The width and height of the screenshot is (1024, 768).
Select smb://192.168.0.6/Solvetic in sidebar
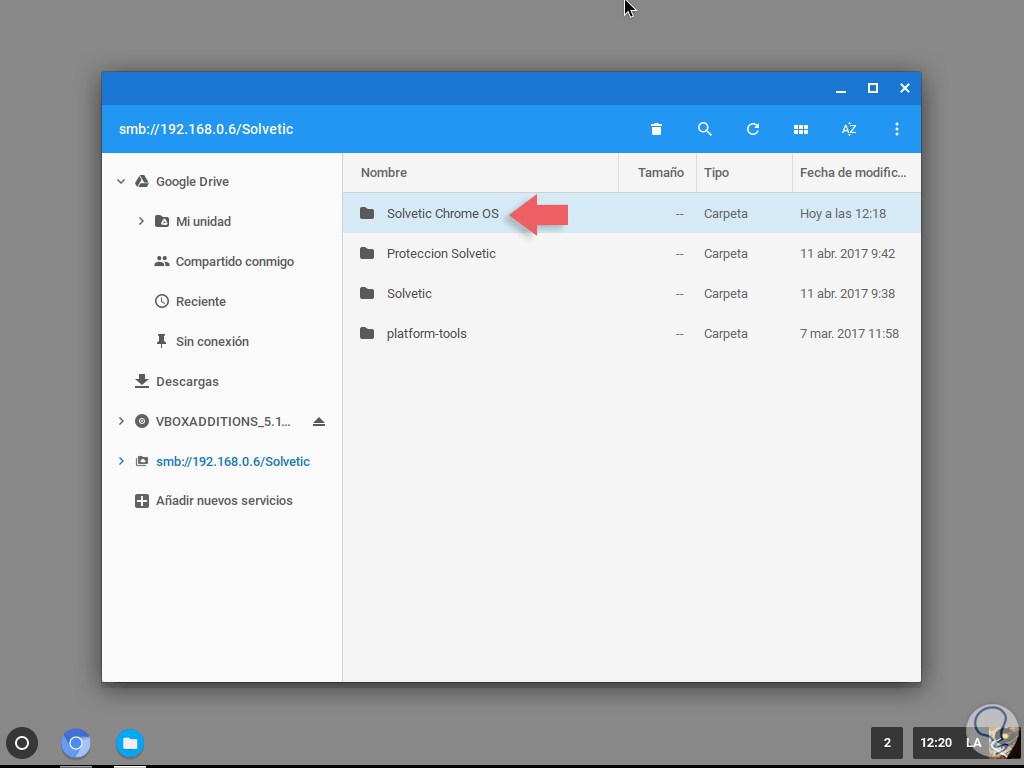[x=232, y=462]
